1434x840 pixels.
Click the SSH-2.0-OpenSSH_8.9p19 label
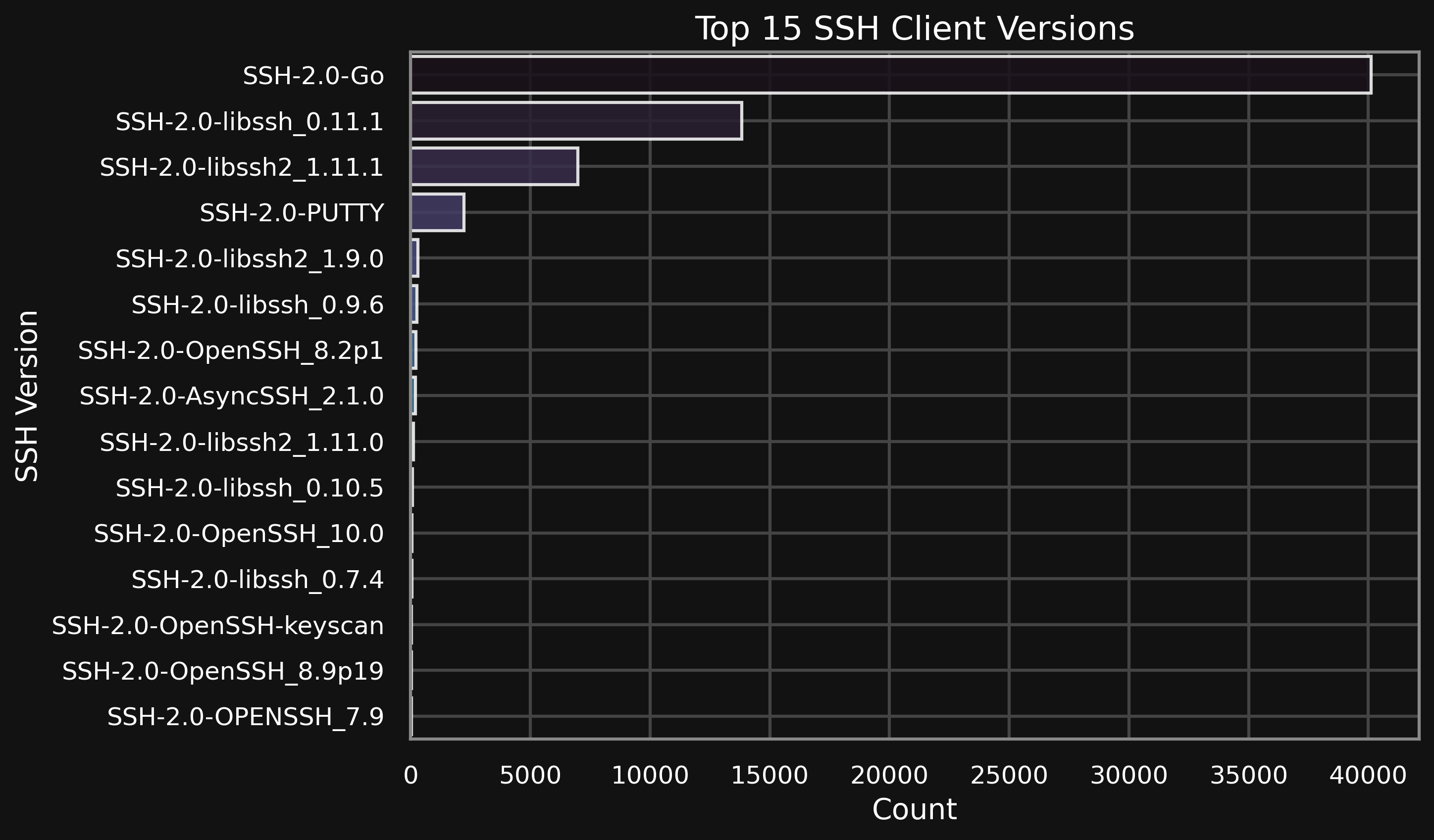[x=223, y=671]
